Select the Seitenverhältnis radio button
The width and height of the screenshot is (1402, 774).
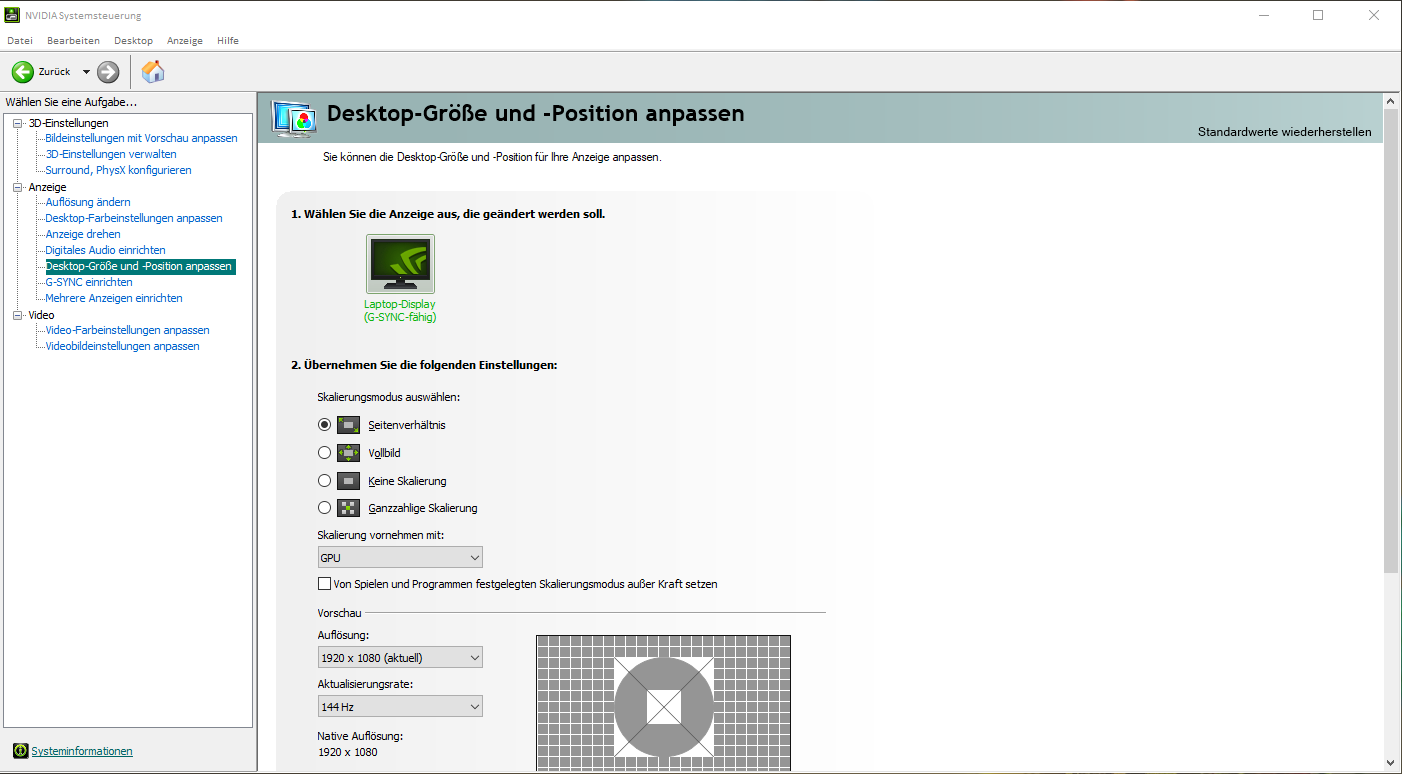(x=324, y=425)
